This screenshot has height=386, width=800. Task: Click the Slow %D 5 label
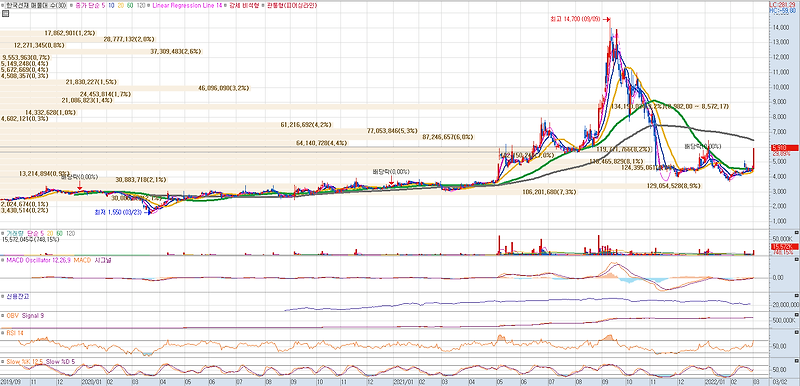(x=60, y=361)
